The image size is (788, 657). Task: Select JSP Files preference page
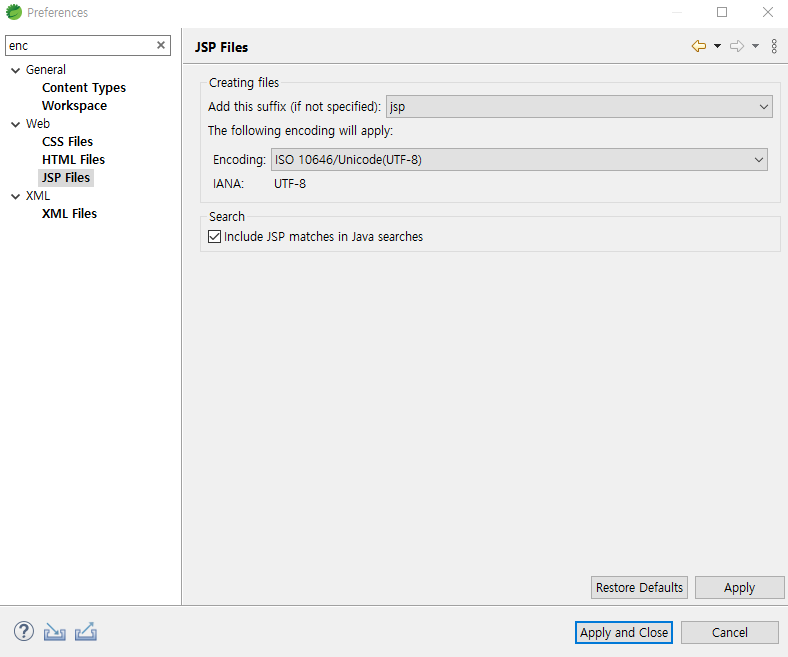(x=66, y=177)
